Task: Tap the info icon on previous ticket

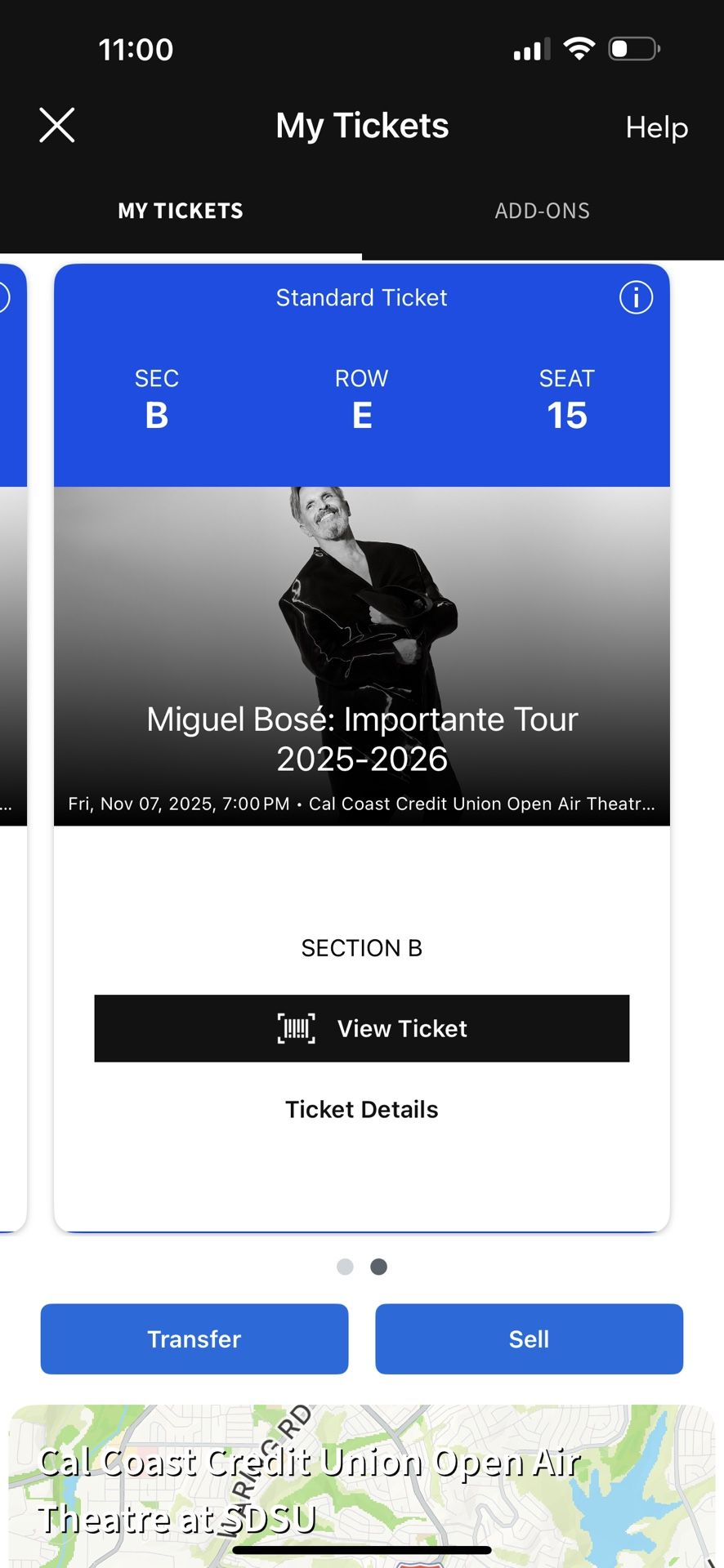Action: coord(3,297)
